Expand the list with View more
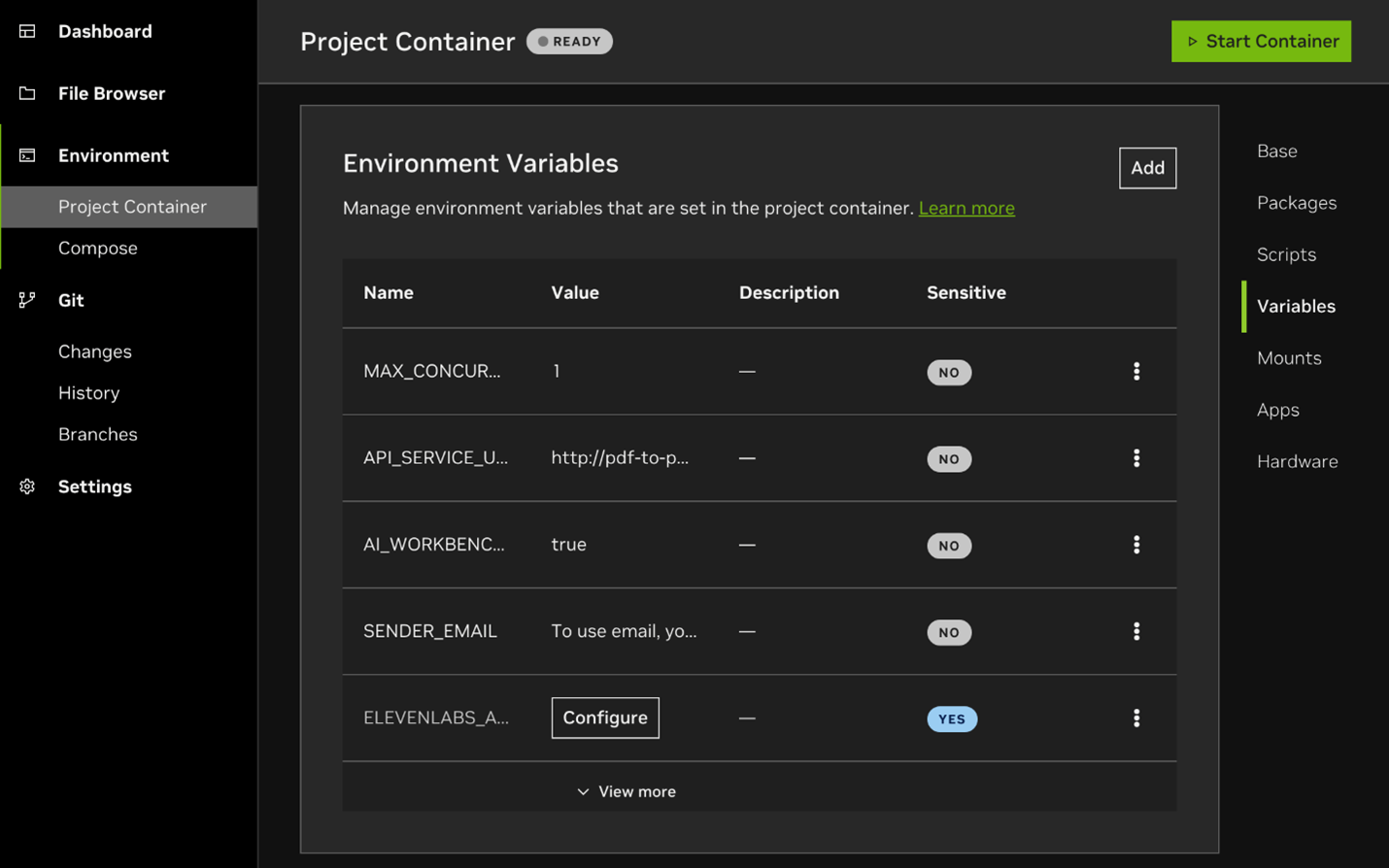Screen dimensions: 1389x868 tap(627, 791)
